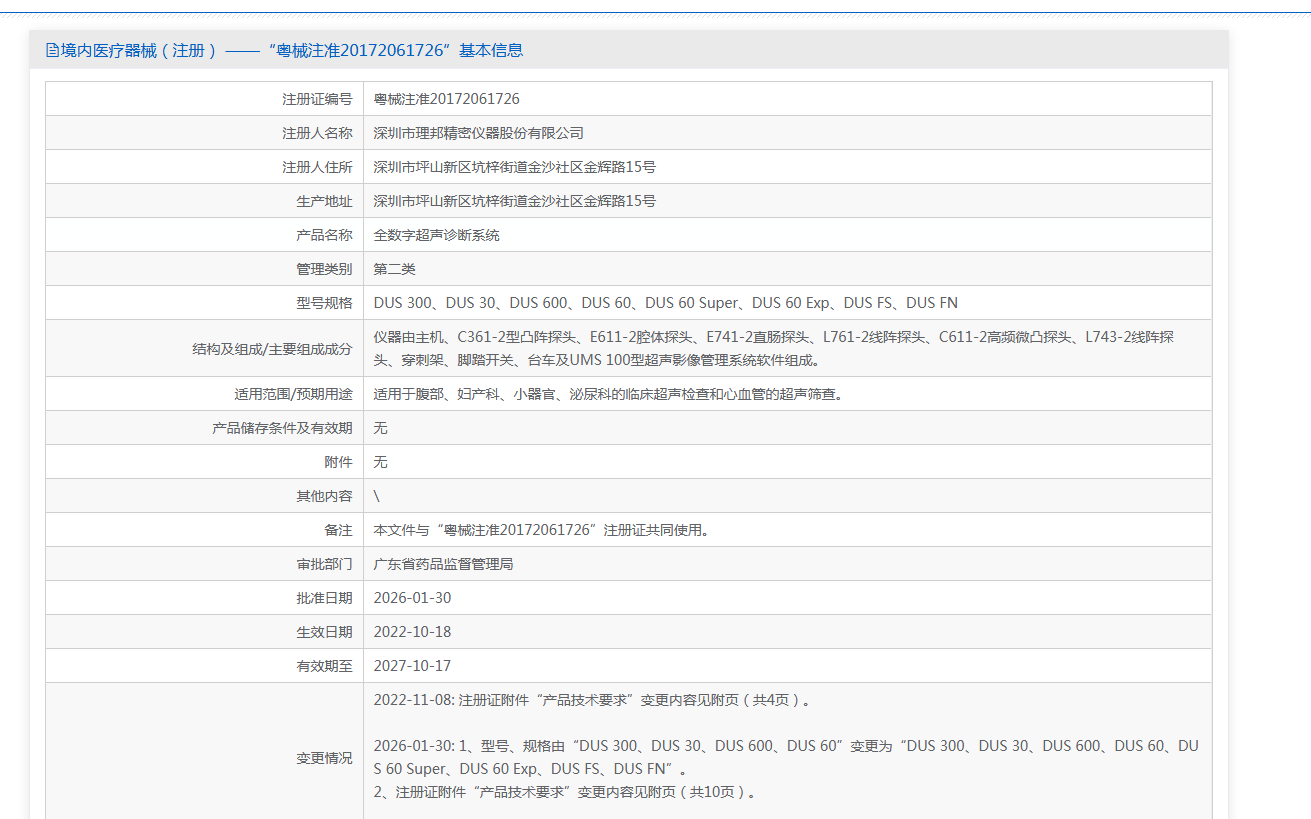Select the 附件 label cell

[x=204, y=462]
